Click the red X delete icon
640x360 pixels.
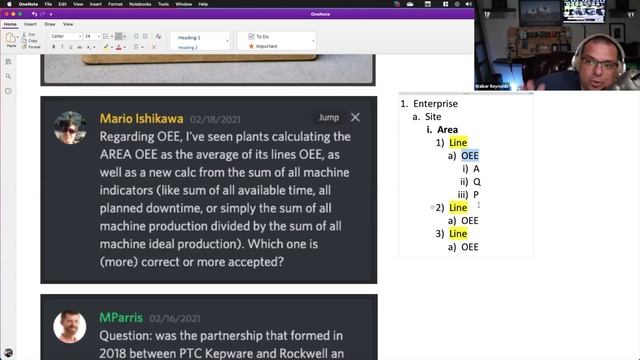154,47
